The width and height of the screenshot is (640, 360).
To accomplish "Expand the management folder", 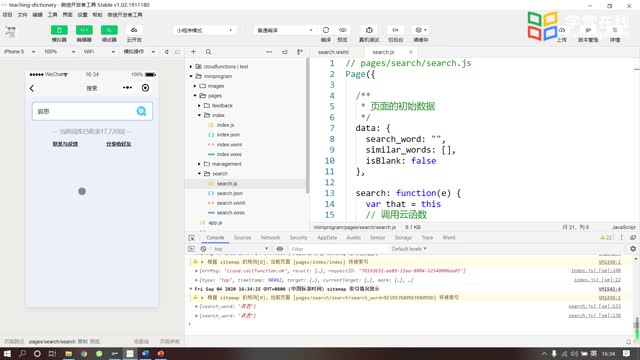I will (200, 164).
